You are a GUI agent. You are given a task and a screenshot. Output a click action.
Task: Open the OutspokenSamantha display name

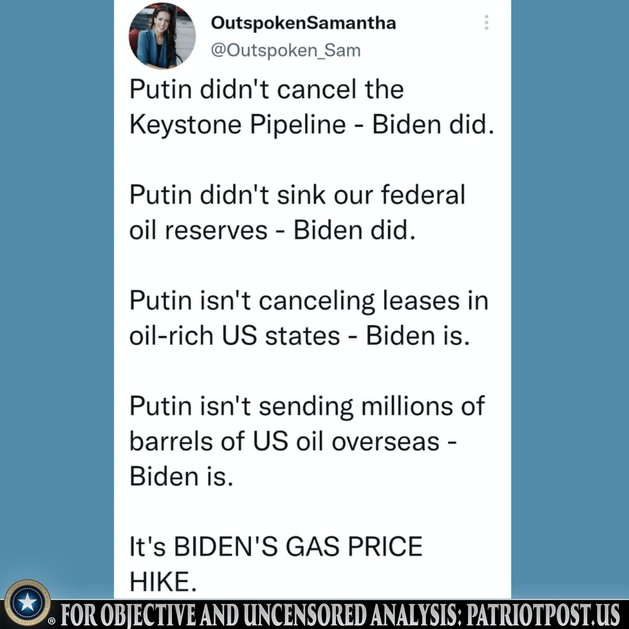pyautogui.click(x=303, y=23)
